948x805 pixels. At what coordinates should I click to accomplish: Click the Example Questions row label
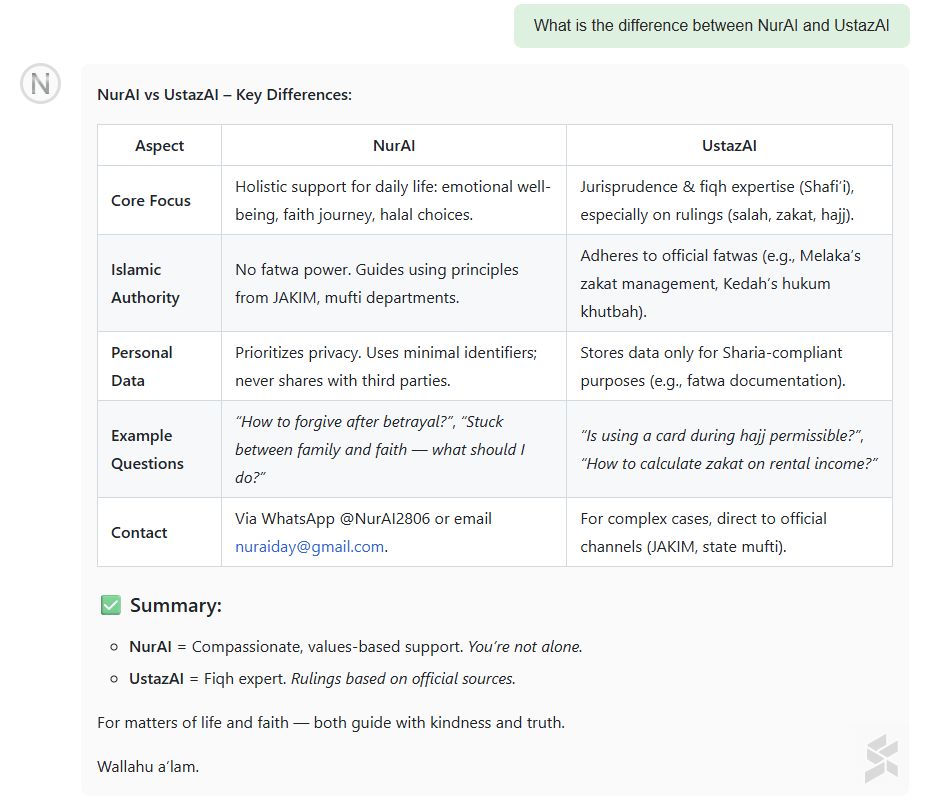(x=147, y=449)
